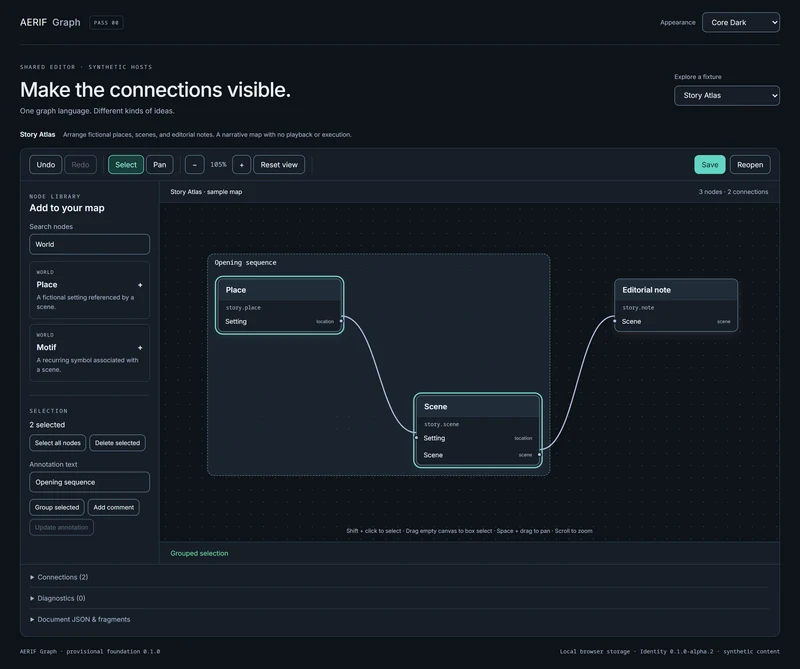
Task: Click Delete selected button
Action: point(117,443)
